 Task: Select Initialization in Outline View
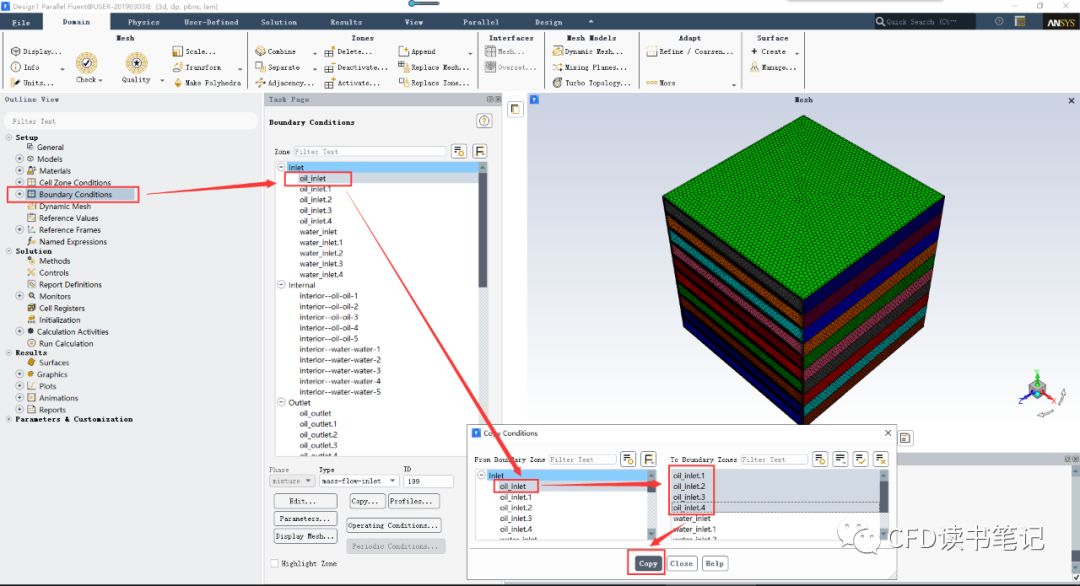(x=59, y=320)
